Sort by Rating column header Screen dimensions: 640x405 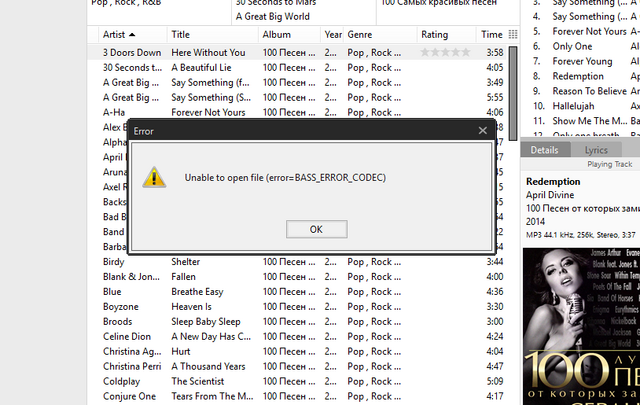(447, 34)
